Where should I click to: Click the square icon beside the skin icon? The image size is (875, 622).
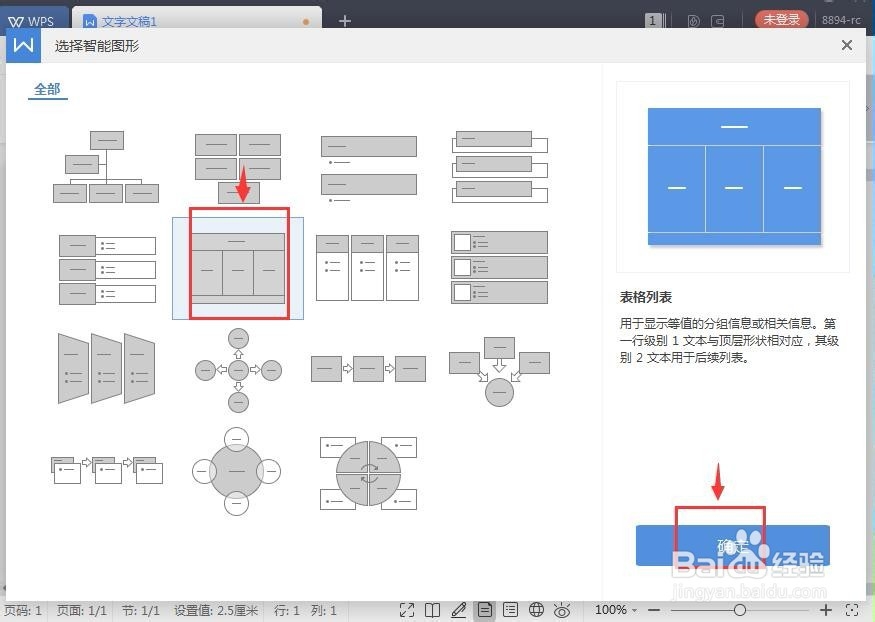point(718,21)
